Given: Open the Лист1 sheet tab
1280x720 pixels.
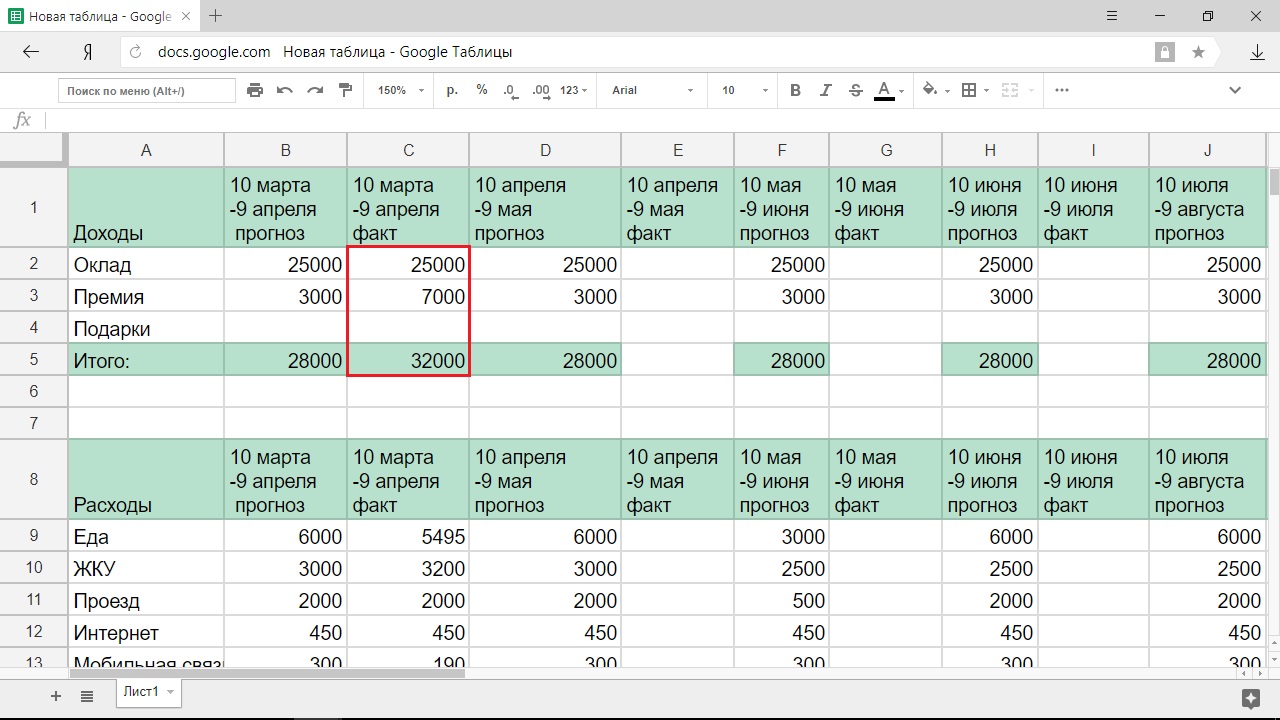Looking at the screenshot, I should (141, 692).
